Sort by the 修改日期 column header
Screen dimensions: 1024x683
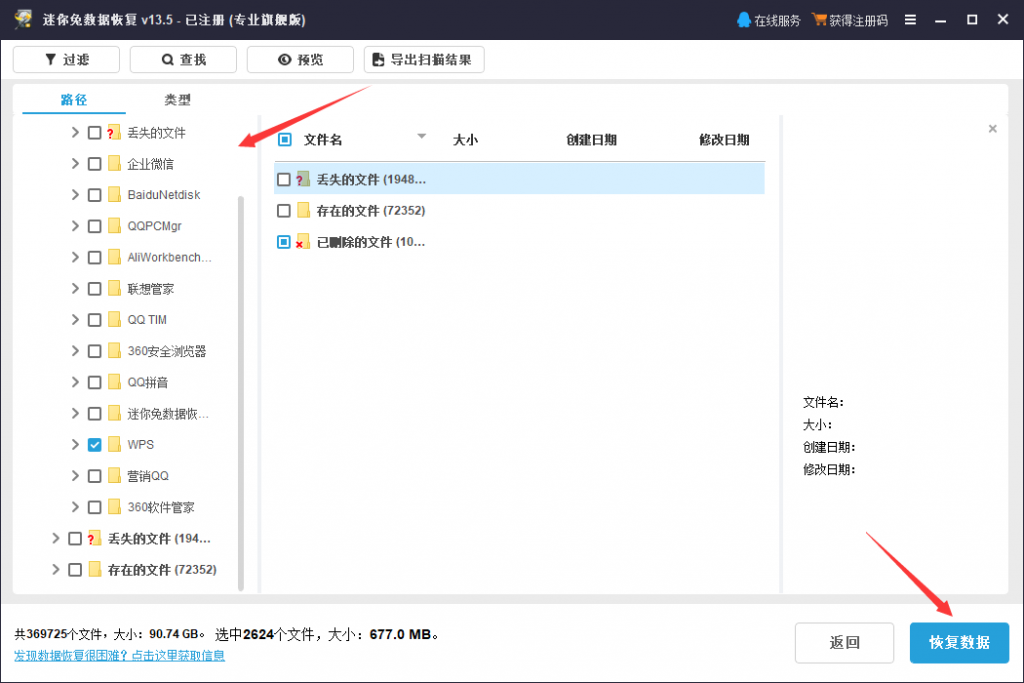[724, 140]
